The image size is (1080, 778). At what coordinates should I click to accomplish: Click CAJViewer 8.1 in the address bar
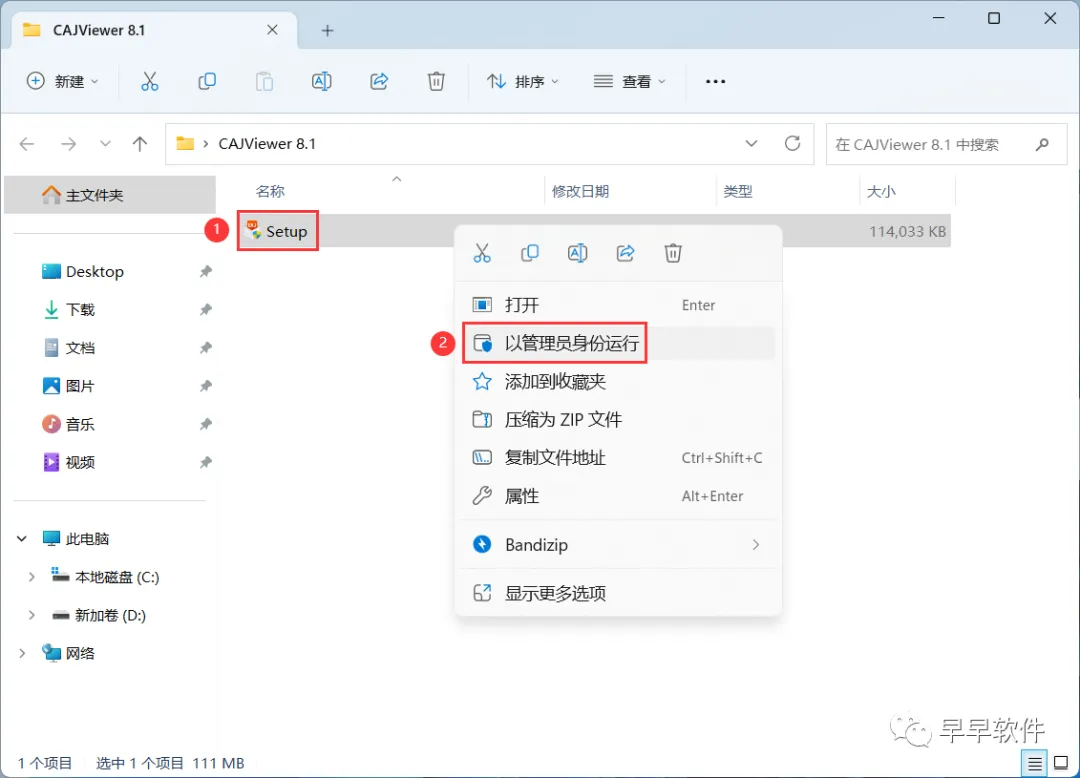click(x=267, y=144)
